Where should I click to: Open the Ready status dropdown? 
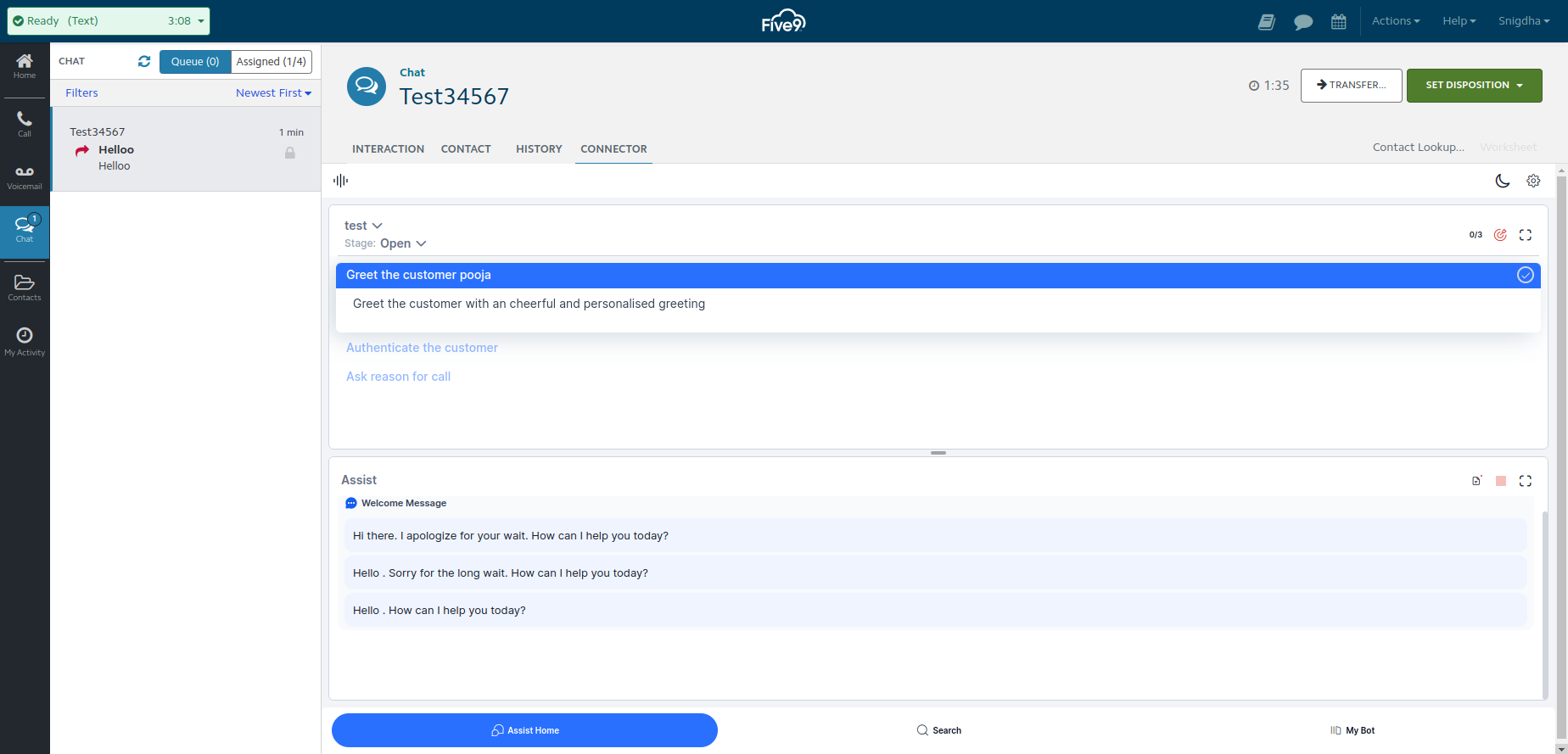[109, 21]
